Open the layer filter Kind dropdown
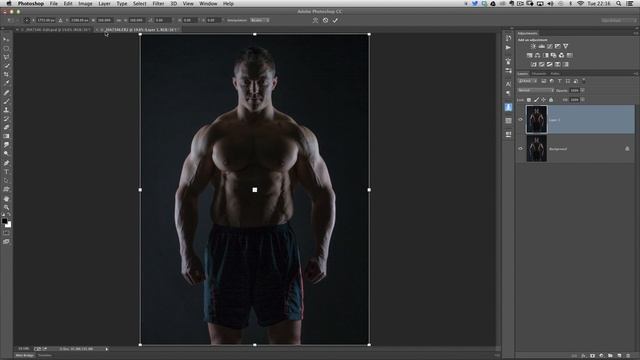The width and height of the screenshot is (640, 360). pos(528,81)
